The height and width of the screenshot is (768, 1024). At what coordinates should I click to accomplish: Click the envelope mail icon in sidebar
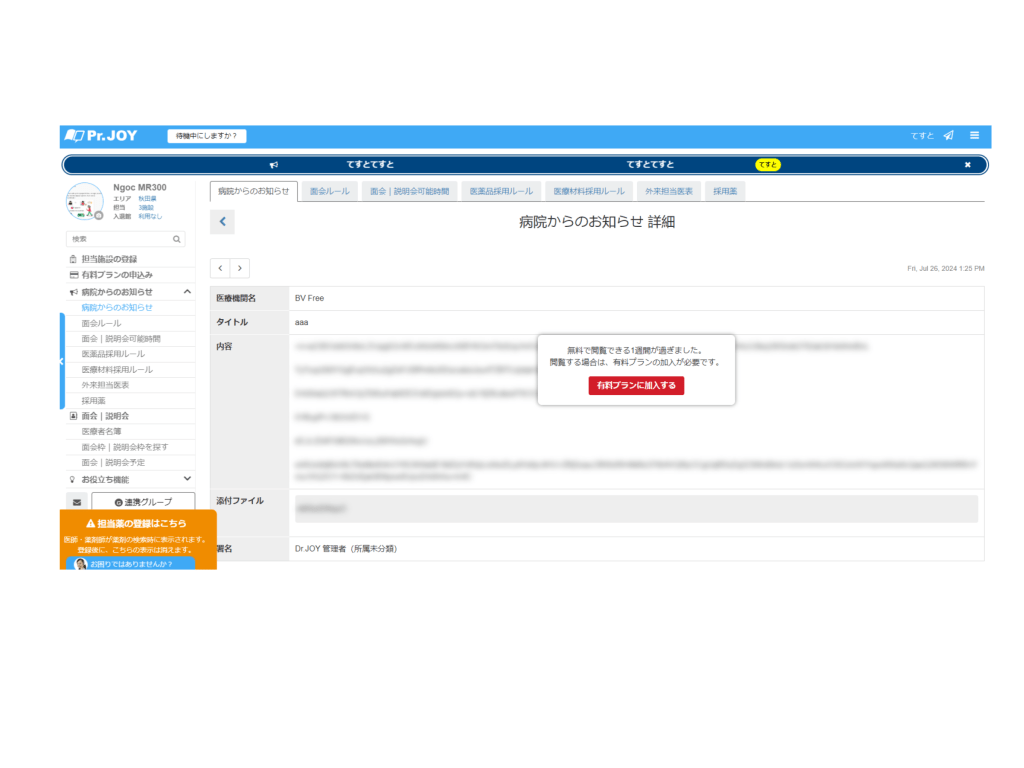[x=77, y=502]
